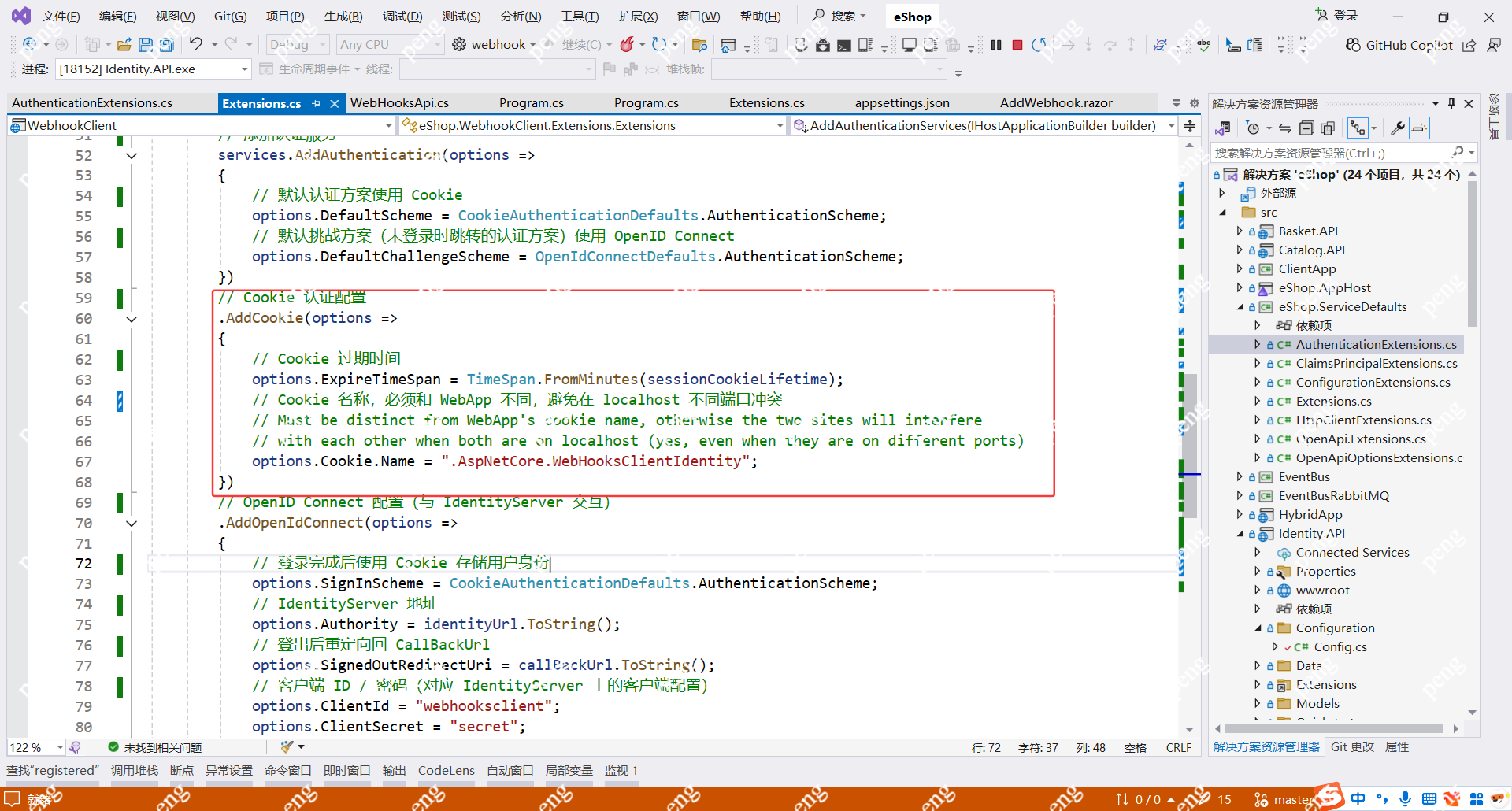Open the Debug configuration dropdown
Image resolution: width=1512 pixels, height=811 pixels.
point(298,45)
